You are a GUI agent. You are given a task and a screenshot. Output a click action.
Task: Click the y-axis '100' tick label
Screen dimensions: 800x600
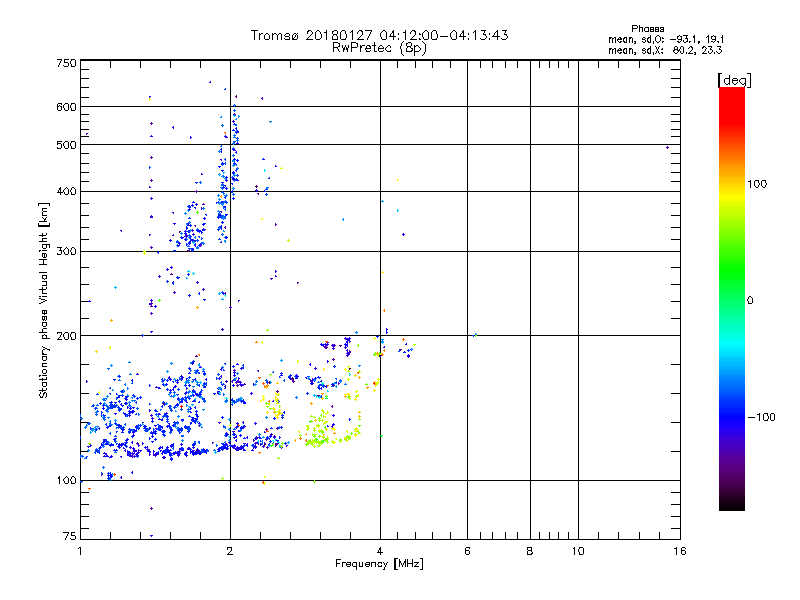[66, 480]
